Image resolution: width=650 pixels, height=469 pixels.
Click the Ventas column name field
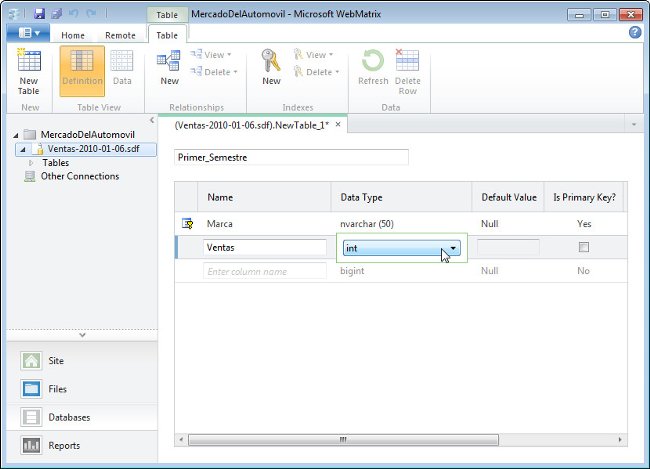(x=265, y=248)
